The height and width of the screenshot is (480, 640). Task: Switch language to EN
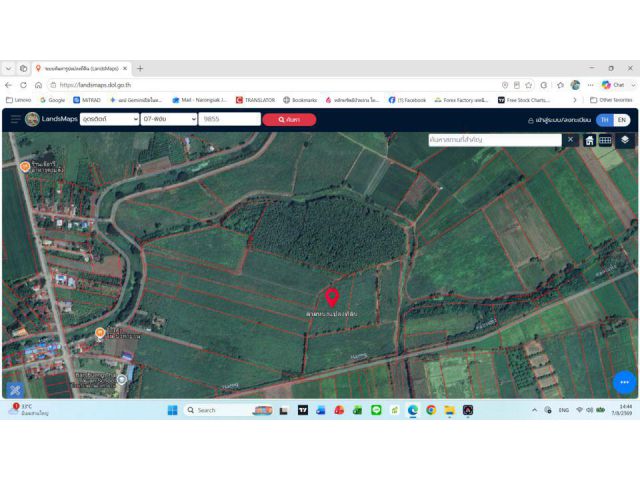pos(622,120)
